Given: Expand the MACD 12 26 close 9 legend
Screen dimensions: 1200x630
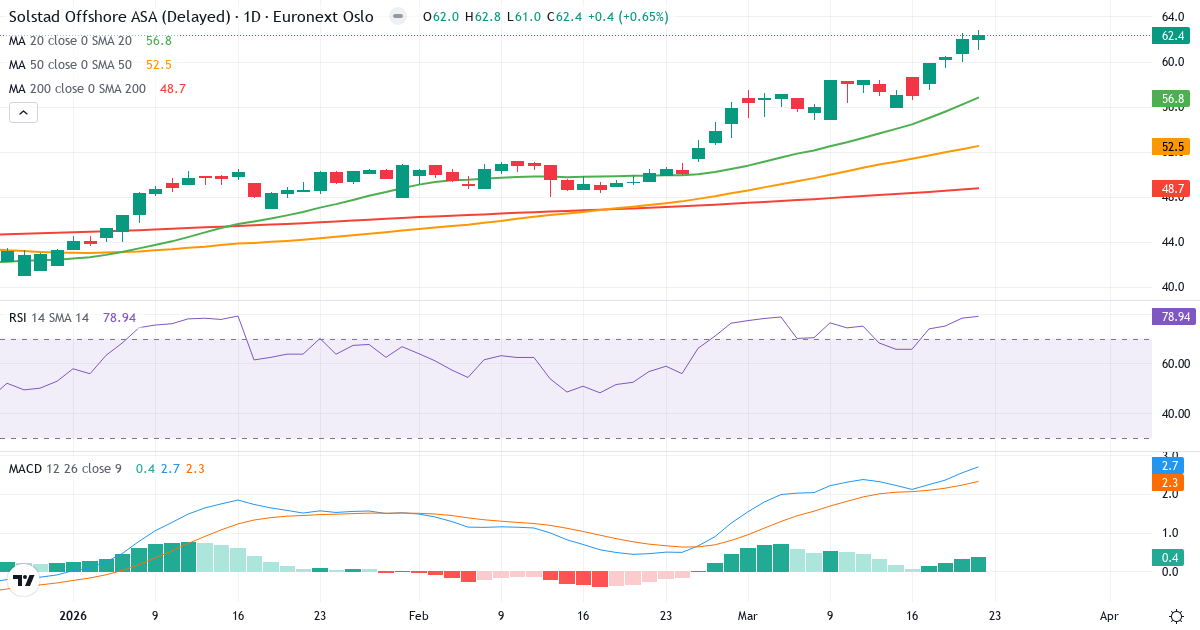Looking at the screenshot, I should [x=67, y=469].
